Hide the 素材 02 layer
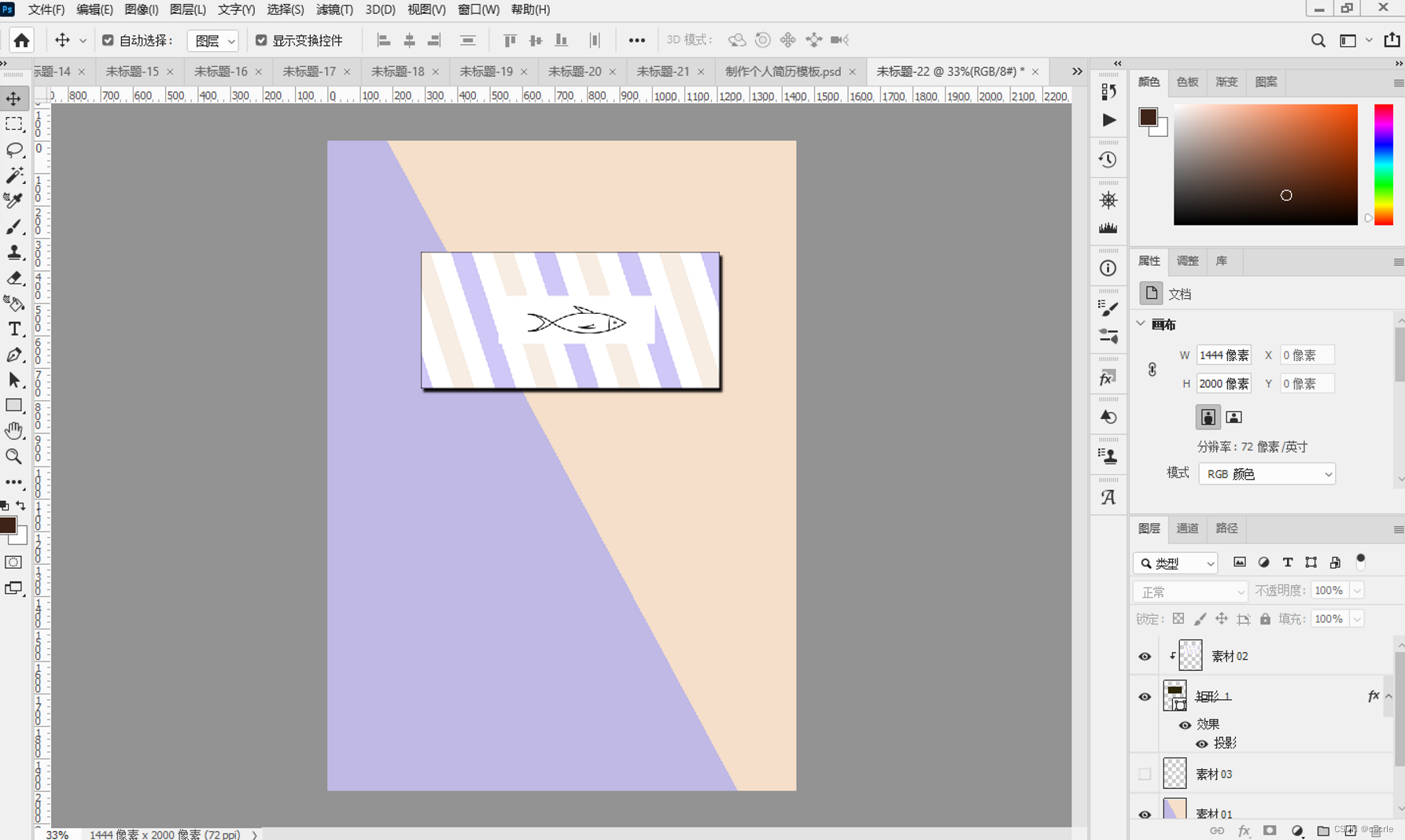Viewport: 1405px width, 840px height. tap(1145, 656)
